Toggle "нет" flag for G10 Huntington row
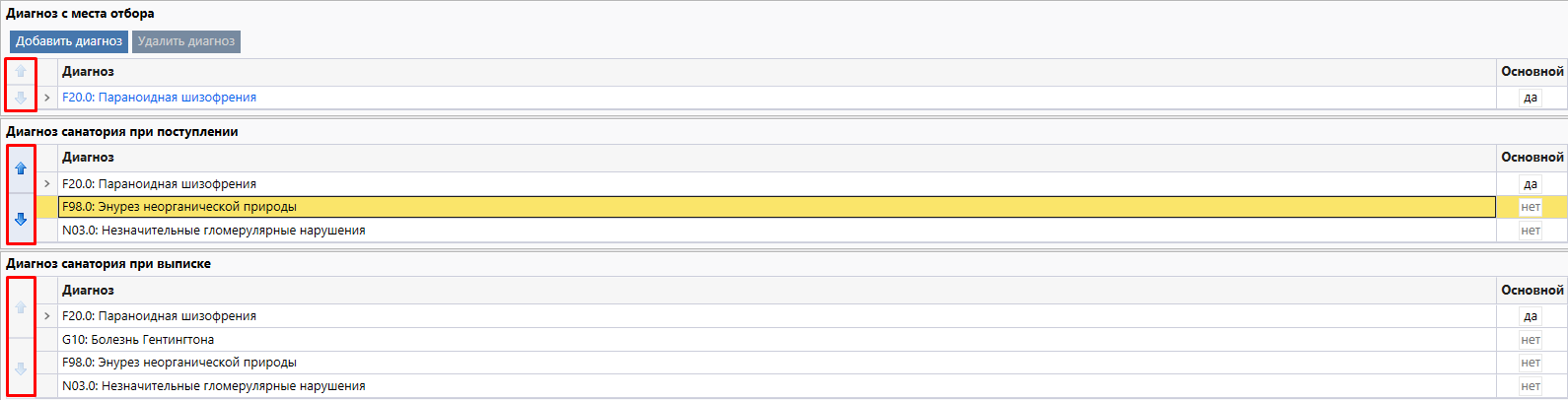 click(x=1530, y=340)
